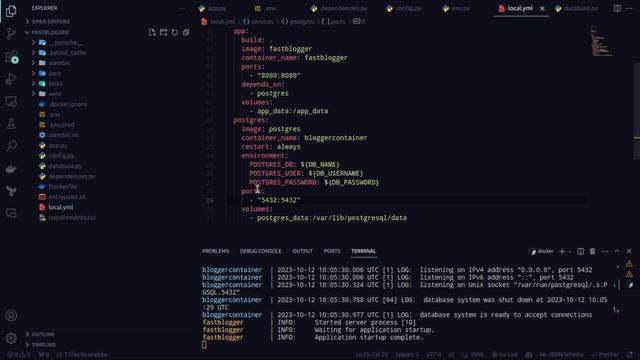Close the terminal panel

629,251
